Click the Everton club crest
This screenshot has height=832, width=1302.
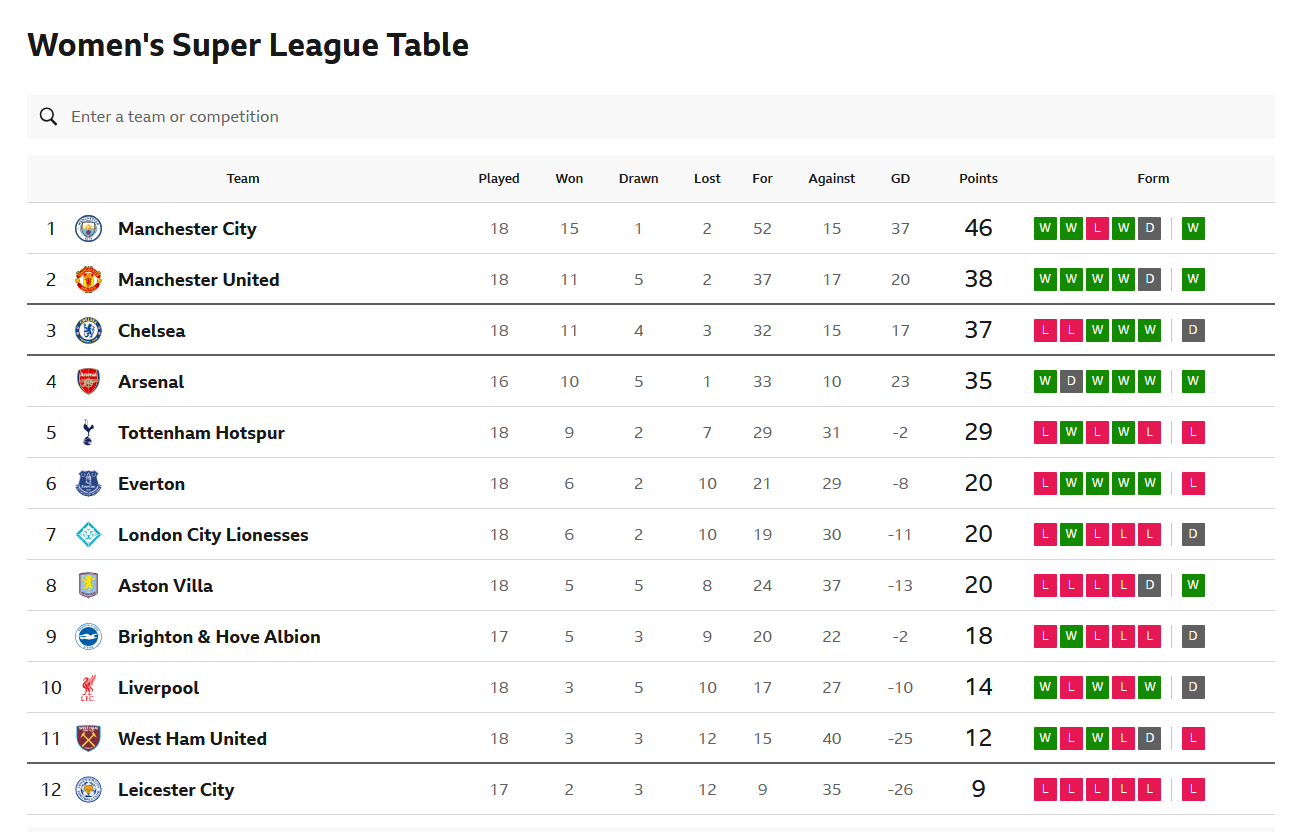(x=89, y=484)
